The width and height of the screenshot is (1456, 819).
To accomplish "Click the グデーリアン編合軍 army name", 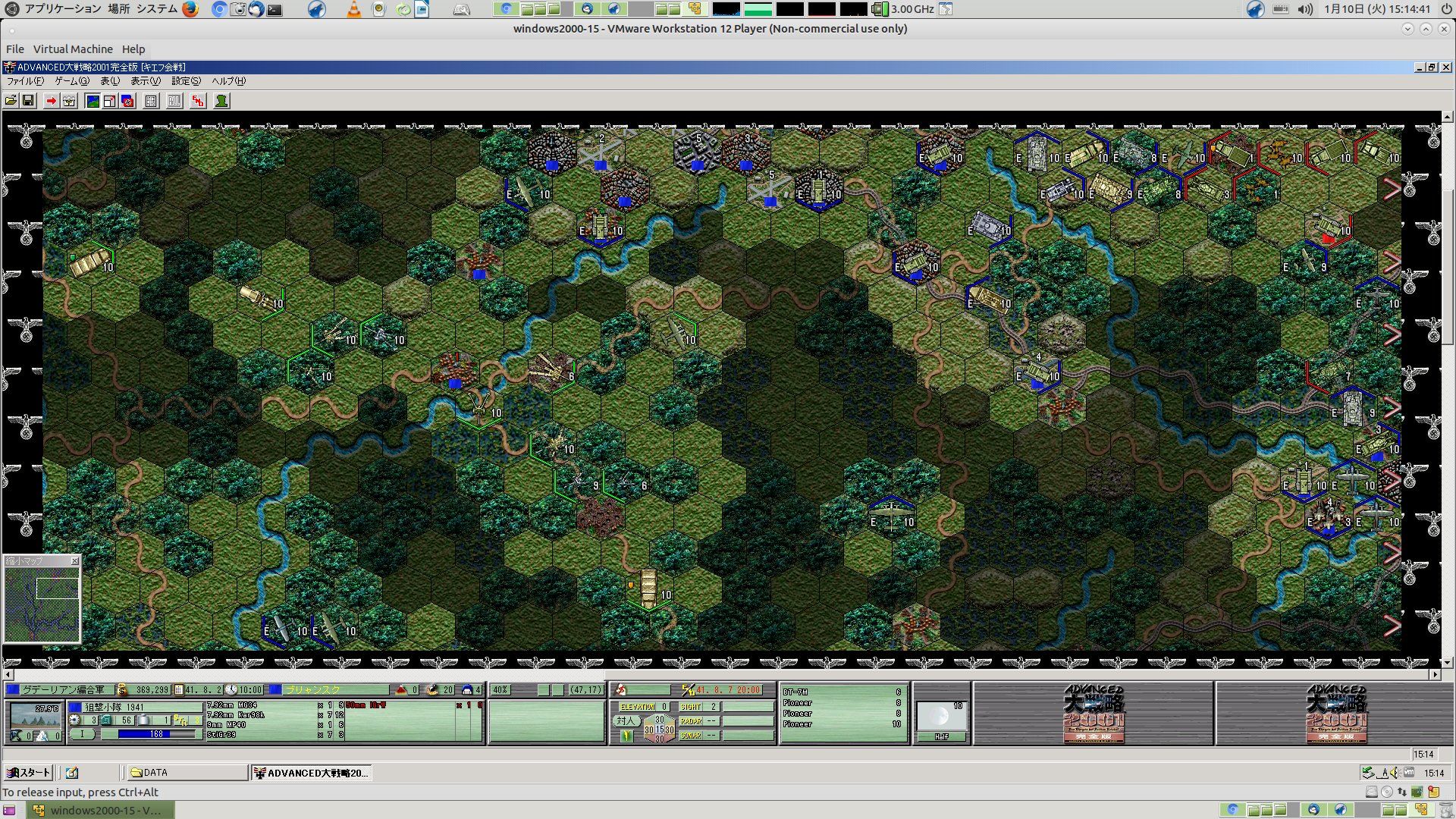I will pos(63,690).
